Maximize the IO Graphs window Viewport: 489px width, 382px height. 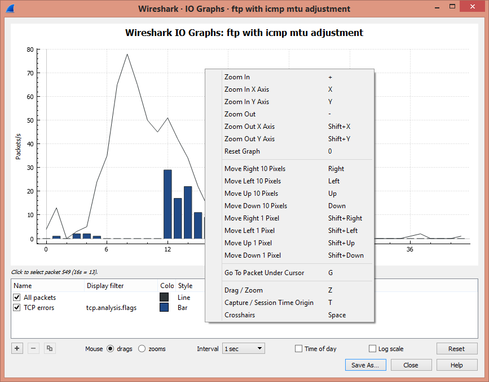[452, 6]
